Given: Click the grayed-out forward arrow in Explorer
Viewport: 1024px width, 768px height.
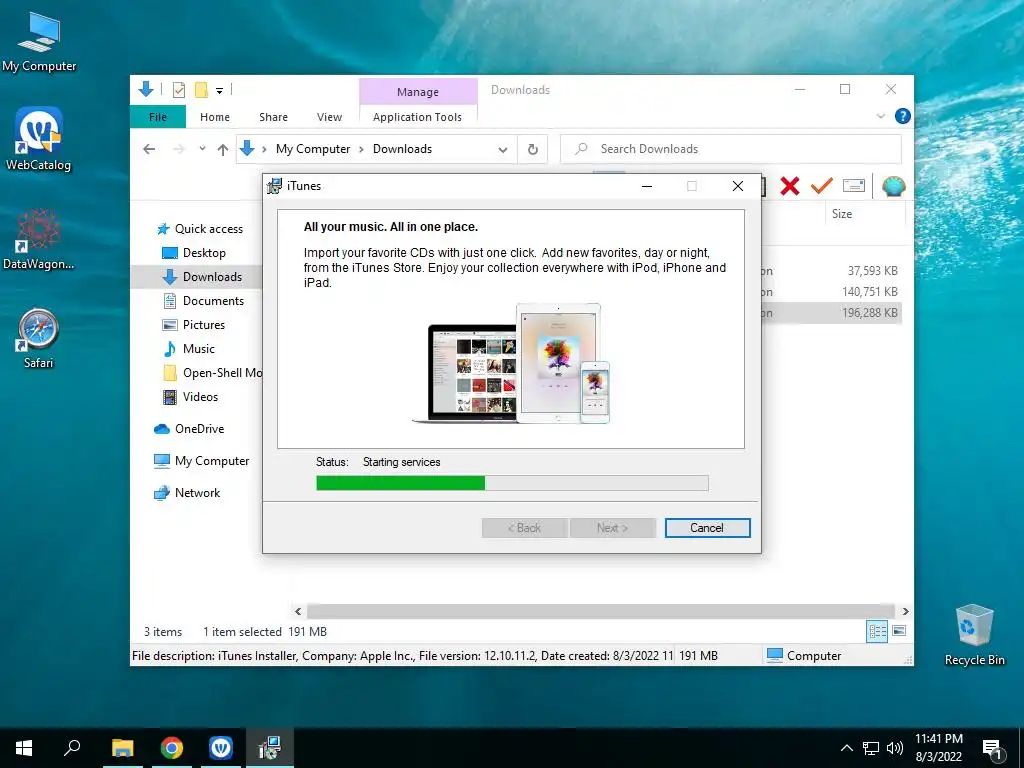Looking at the screenshot, I should 179,150.
